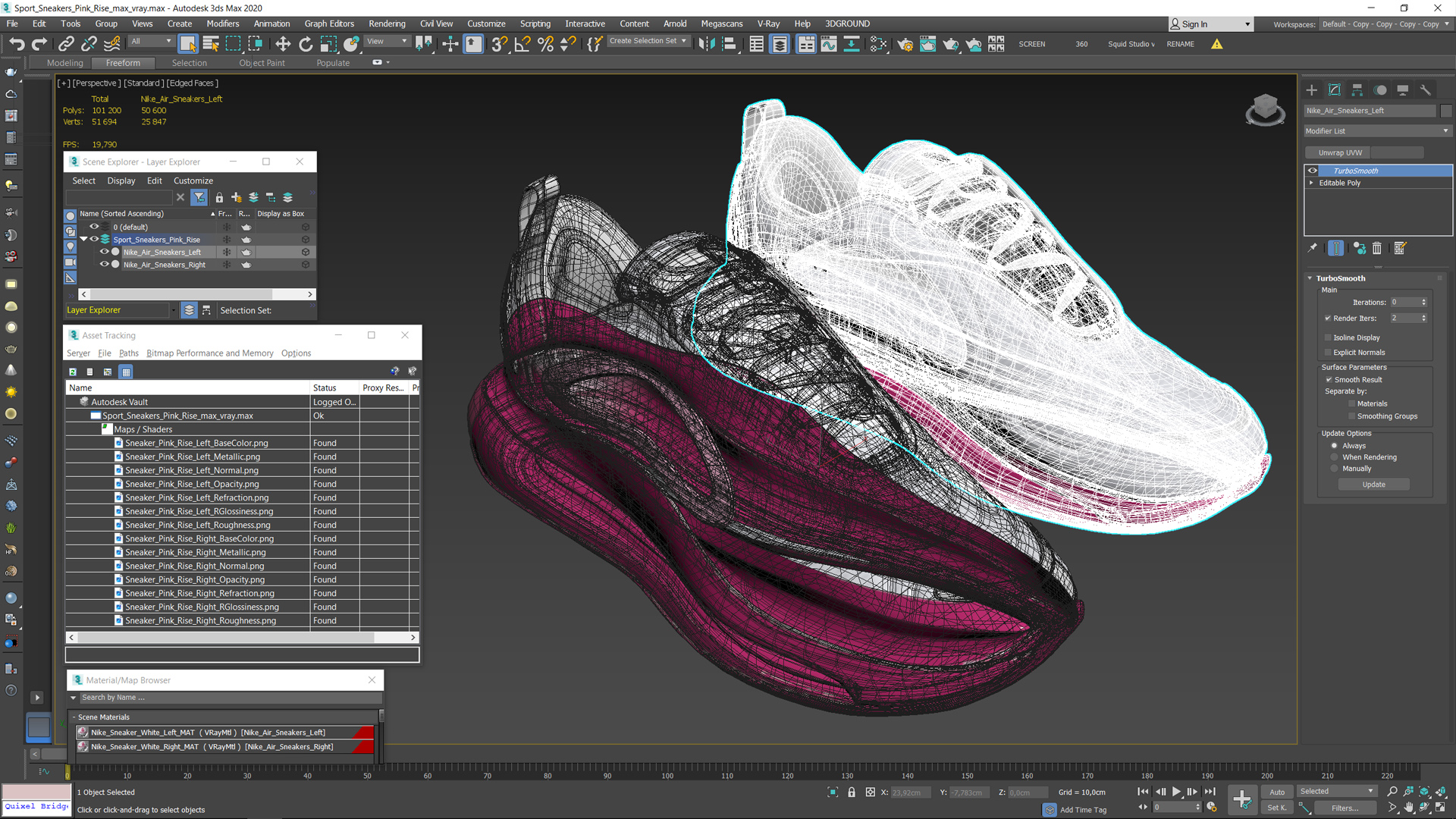Collapse the Sport_Sneakers_Pink_Rise layer tree

83,239
